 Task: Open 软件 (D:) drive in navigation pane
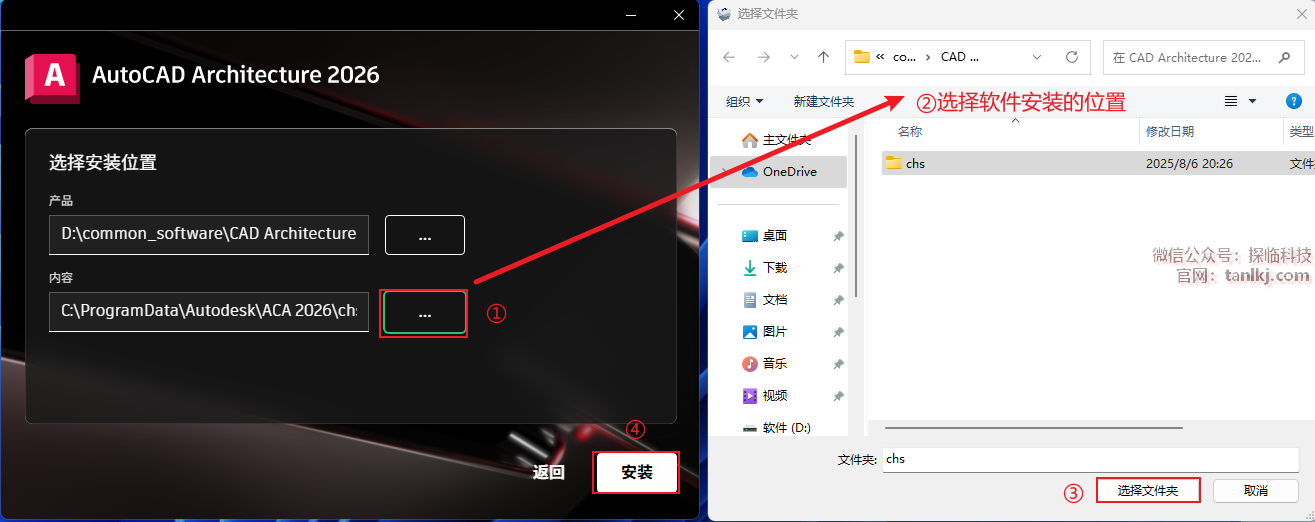pos(778,427)
